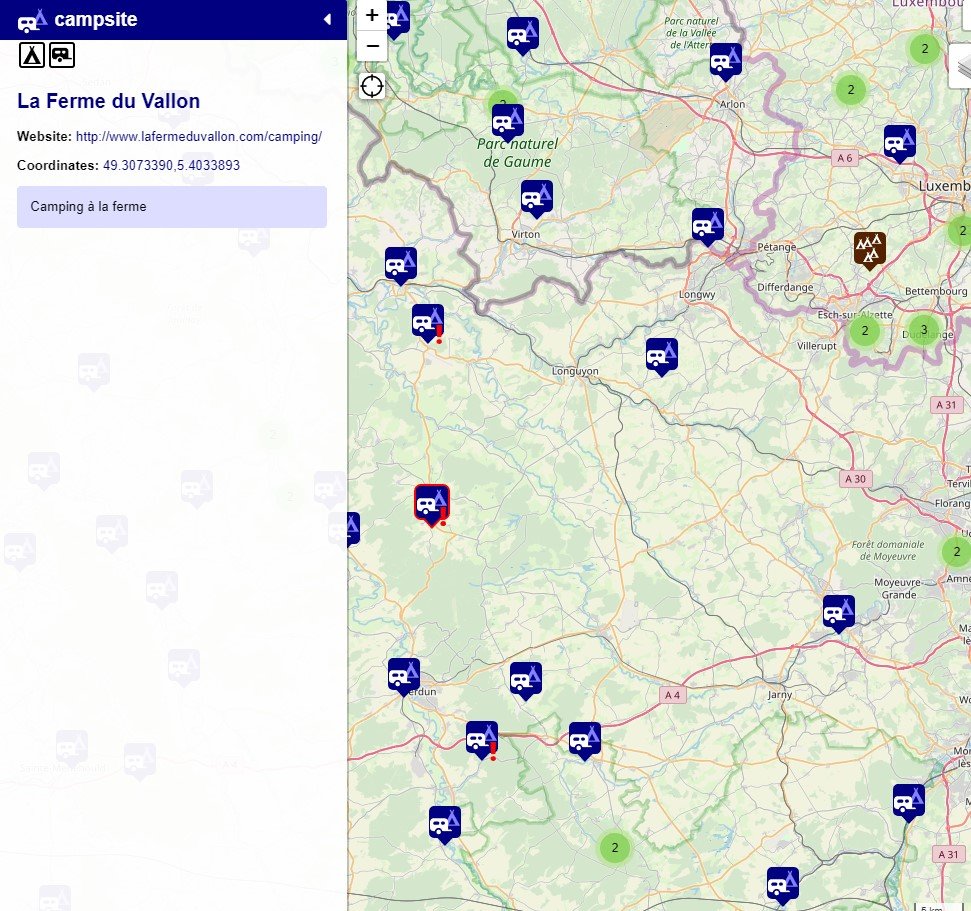Click the campsite marker near Virton
This screenshot has height=911, width=971.
tap(537, 197)
